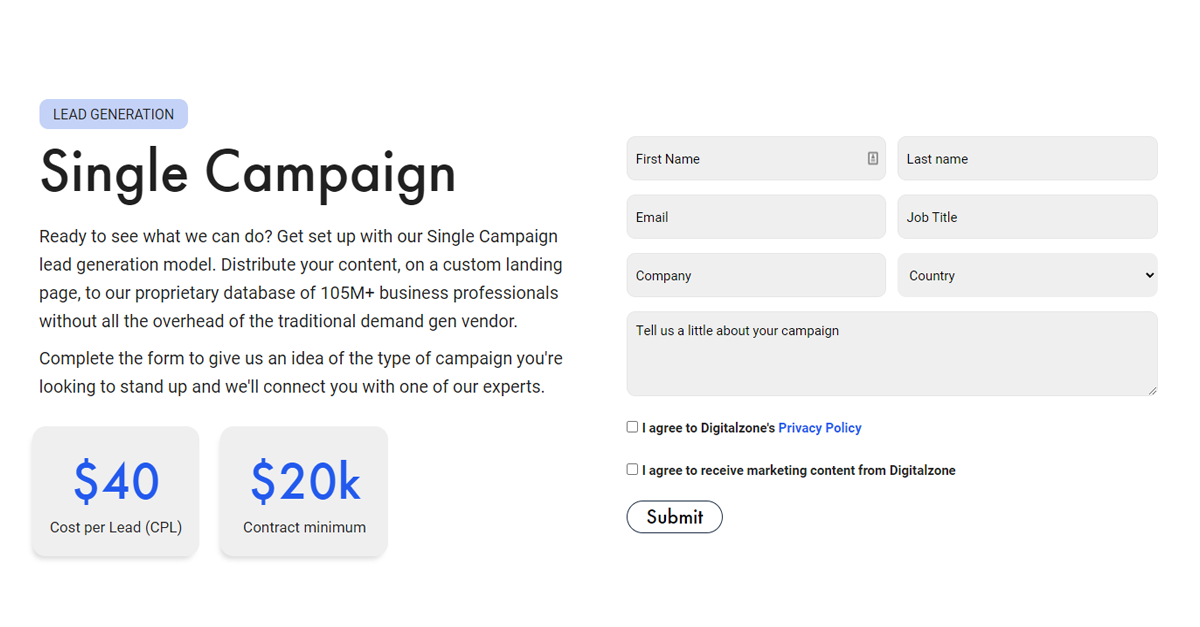This screenshot has height=627, width=1200.
Task: Click the textarea resize handle
Action: click(x=1152, y=390)
